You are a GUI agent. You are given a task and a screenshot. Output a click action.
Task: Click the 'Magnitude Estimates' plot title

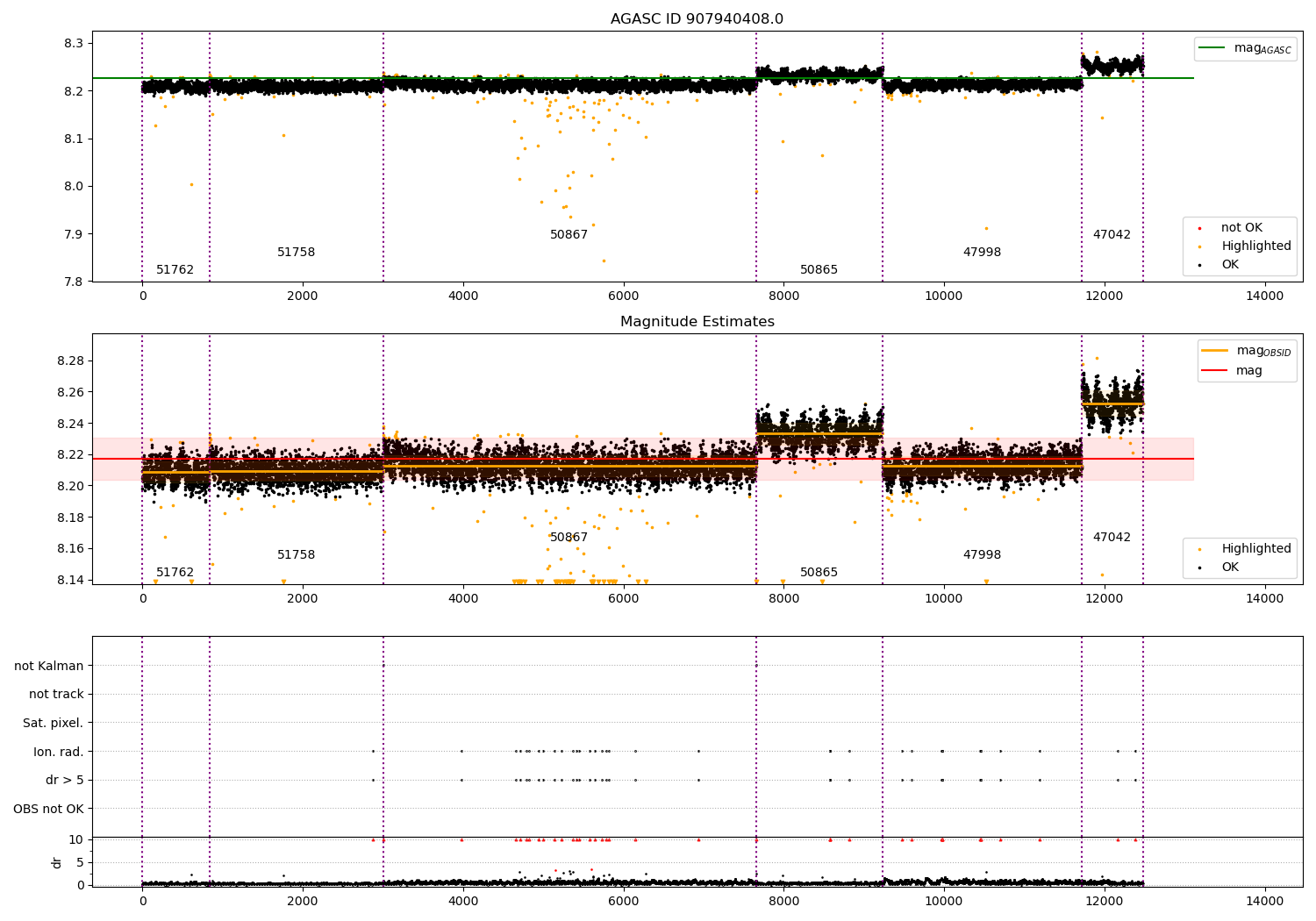(x=697, y=322)
